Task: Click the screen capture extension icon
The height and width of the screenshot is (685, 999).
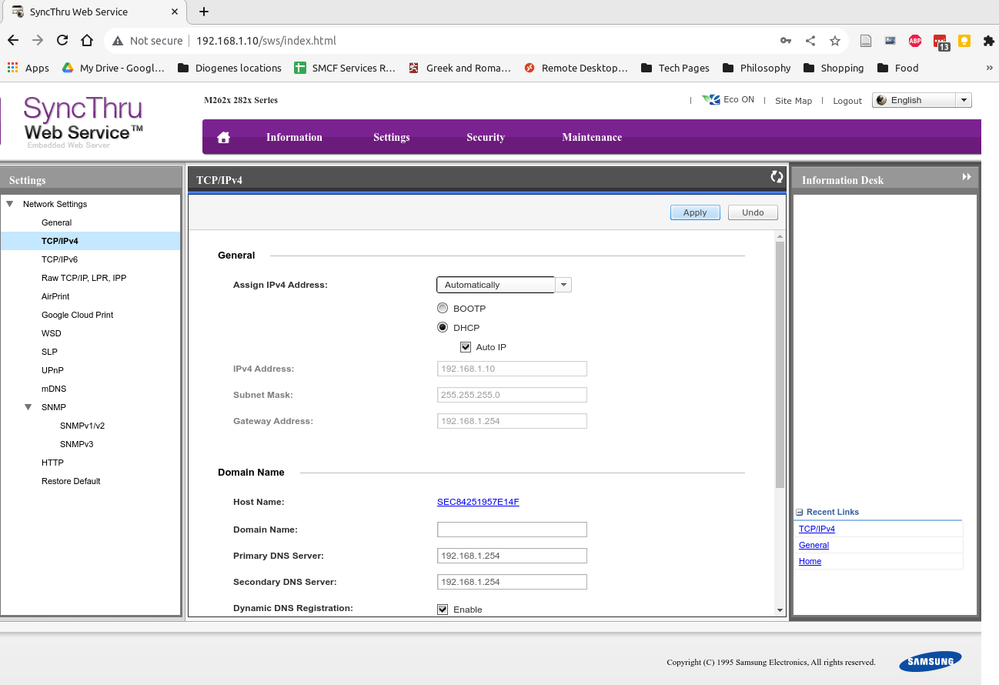Action: 890,41
